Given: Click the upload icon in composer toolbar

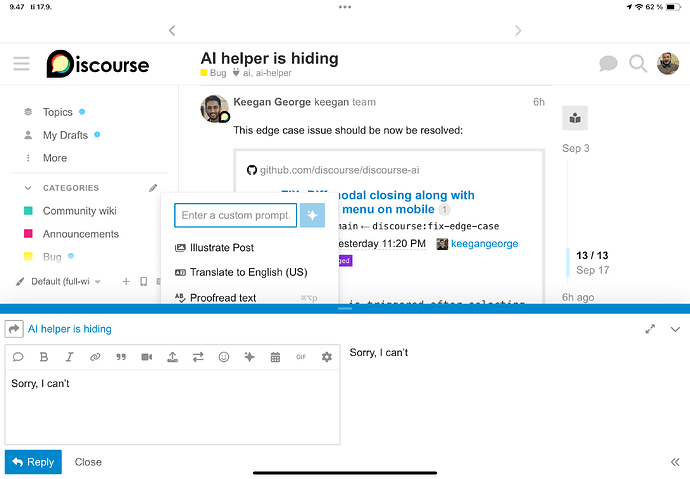Looking at the screenshot, I should tap(172, 357).
